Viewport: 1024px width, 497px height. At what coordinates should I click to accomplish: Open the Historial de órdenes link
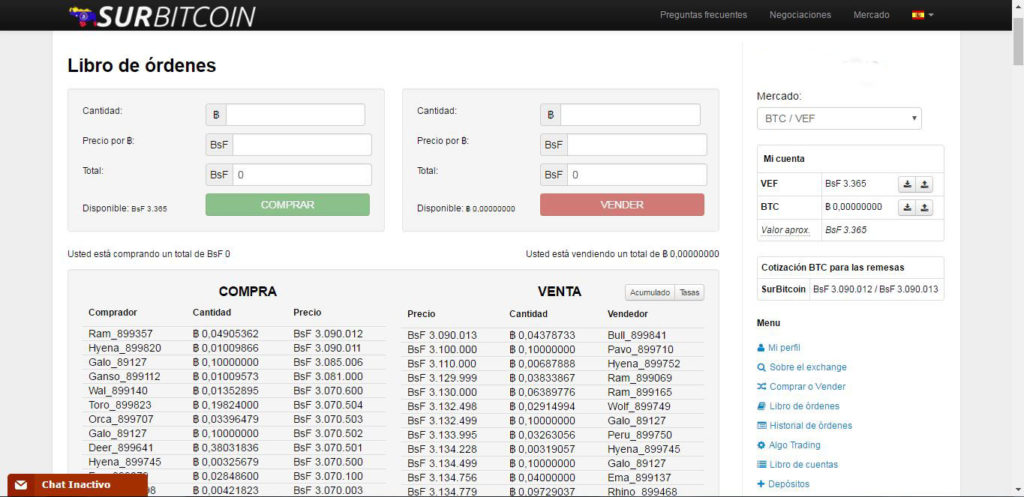pyautogui.click(x=810, y=426)
